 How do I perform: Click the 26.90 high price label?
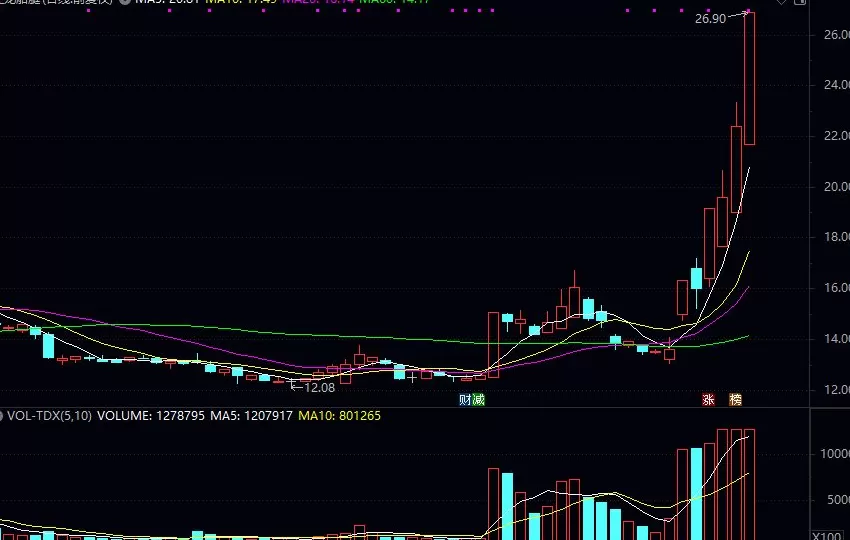tap(709, 19)
